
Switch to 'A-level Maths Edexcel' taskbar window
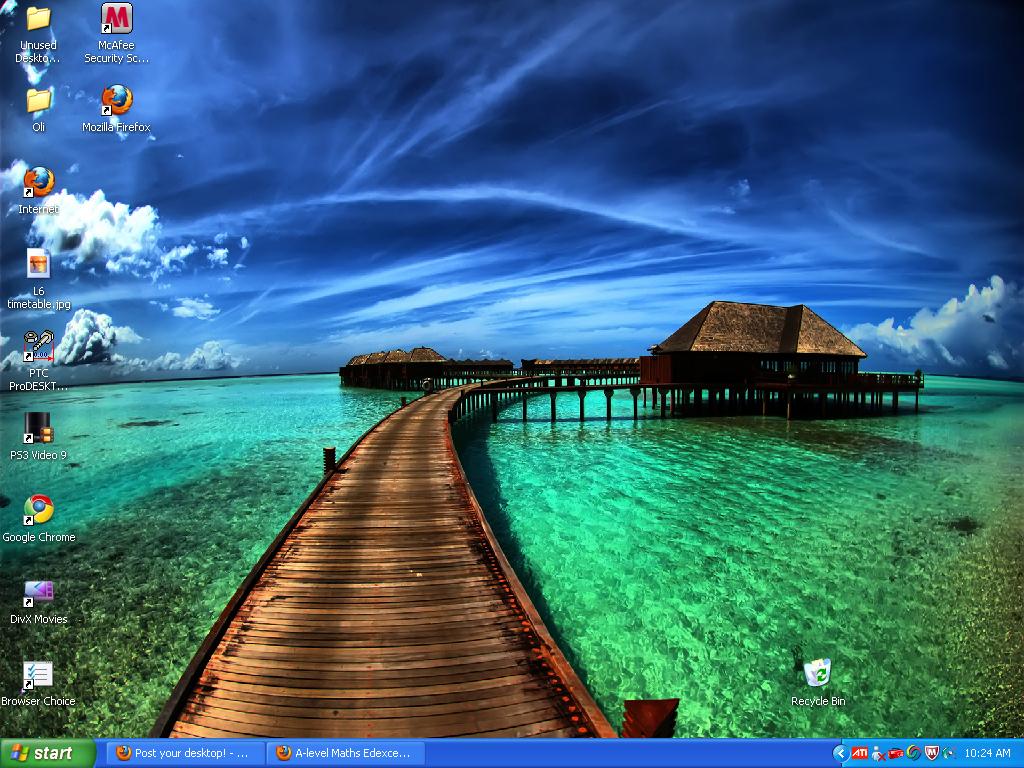(346, 753)
